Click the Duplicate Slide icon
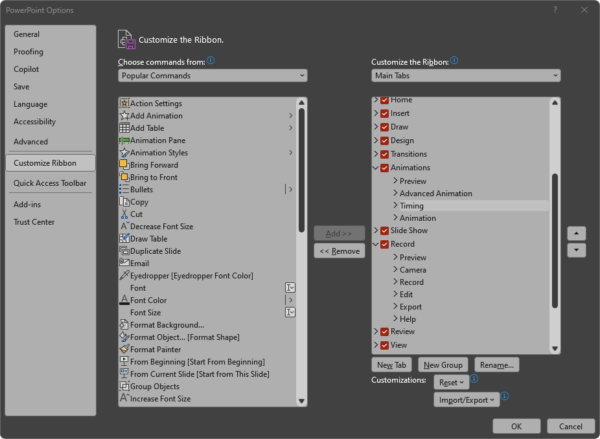Image resolution: width=600 pixels, height=439 pixels. [x=124, y=251]
